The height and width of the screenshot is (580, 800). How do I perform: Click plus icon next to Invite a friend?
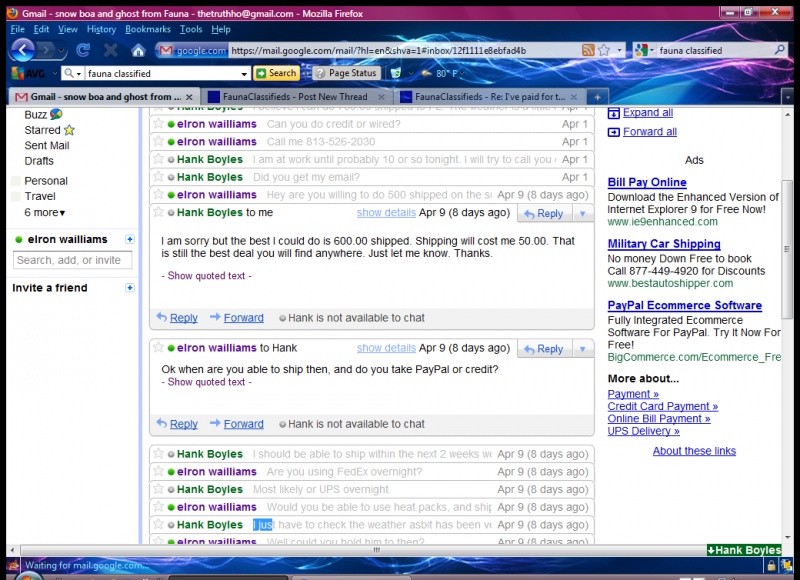(130, 288)
